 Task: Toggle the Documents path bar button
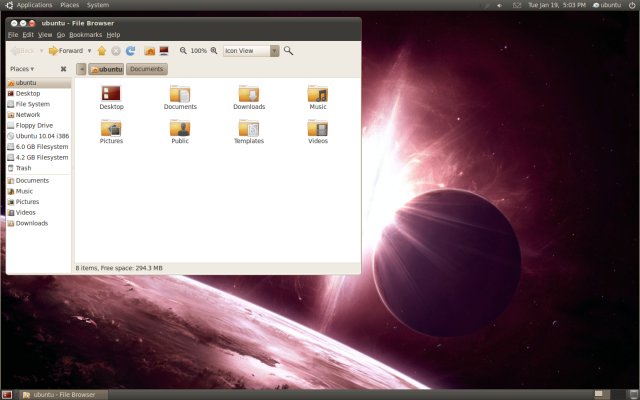[x=146, y=69]
